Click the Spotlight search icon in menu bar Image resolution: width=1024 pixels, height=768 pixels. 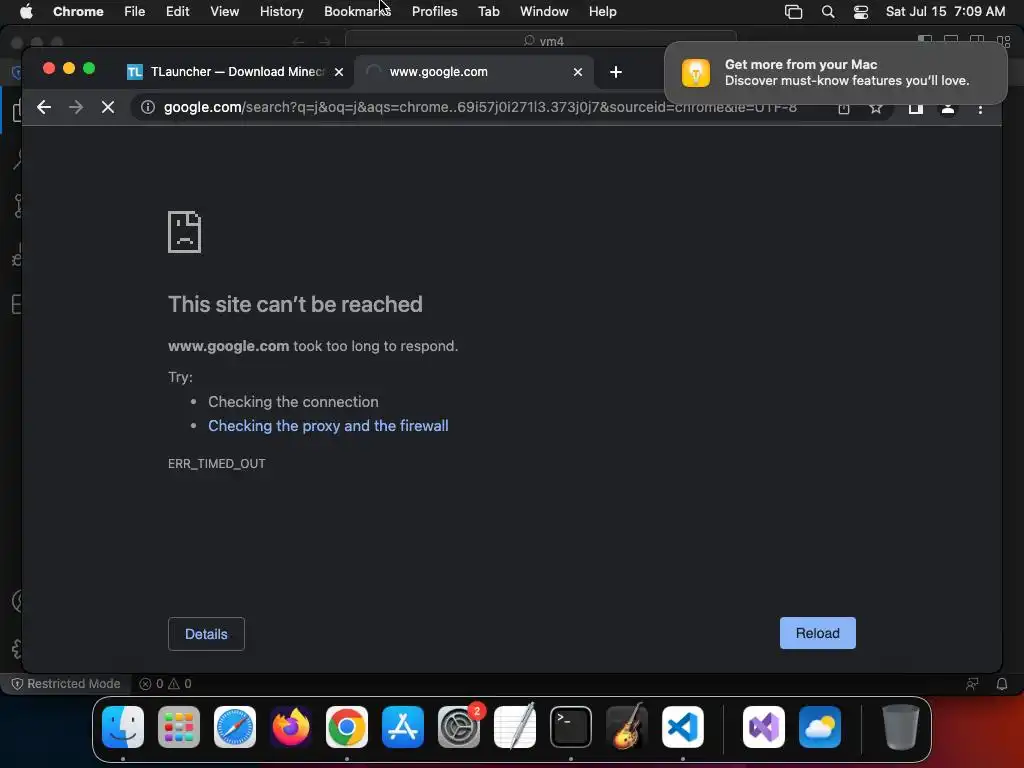point(827,12)
